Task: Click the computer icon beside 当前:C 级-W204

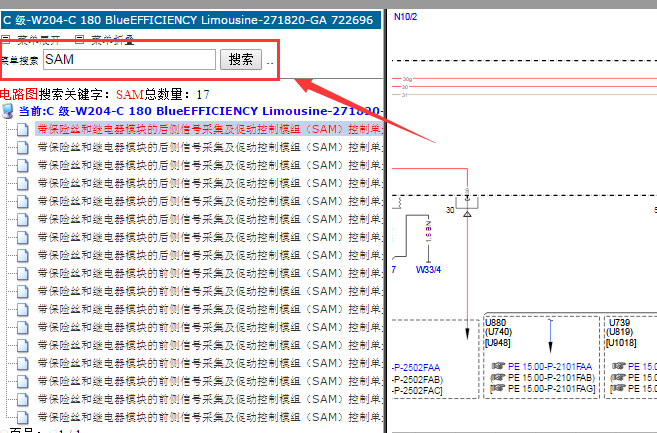Action: click(x=8, y=111)
